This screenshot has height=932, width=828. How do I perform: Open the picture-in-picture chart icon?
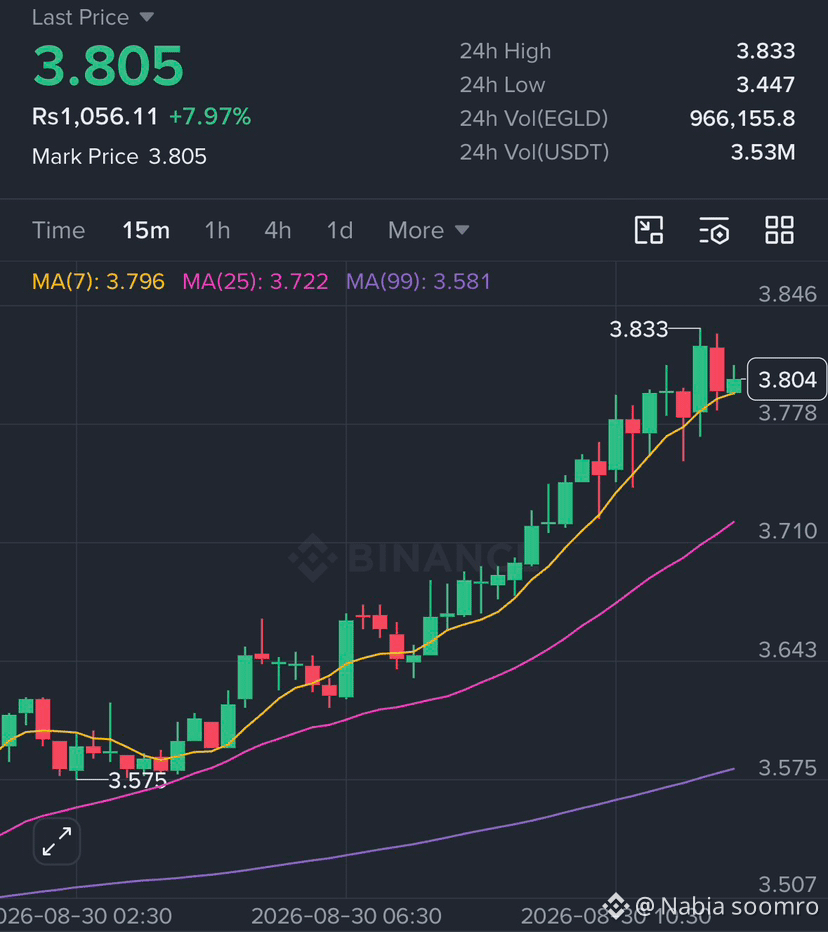[x=649, y=230]
